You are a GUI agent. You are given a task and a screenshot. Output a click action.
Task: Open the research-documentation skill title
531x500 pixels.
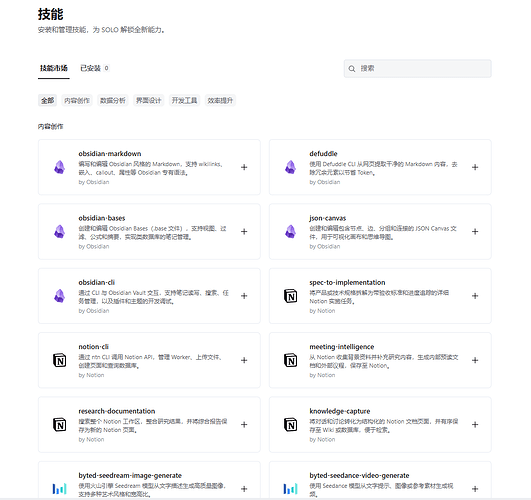(117, 411)
